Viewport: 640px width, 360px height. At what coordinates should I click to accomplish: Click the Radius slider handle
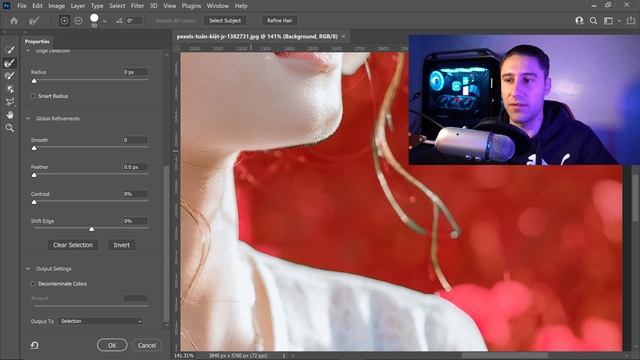[x=34, y=81]
